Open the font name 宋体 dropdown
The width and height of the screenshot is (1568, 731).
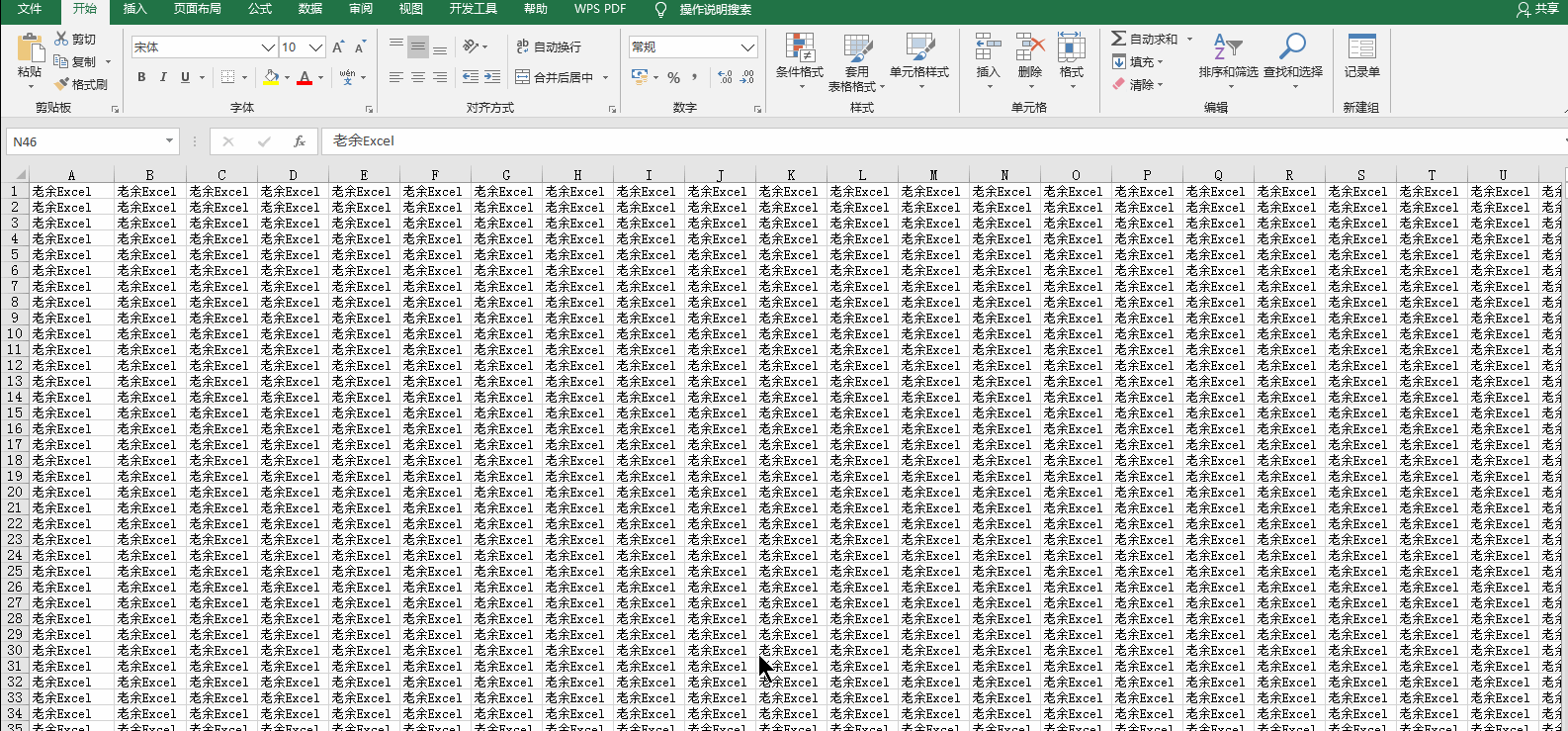[x=268, y=47]
